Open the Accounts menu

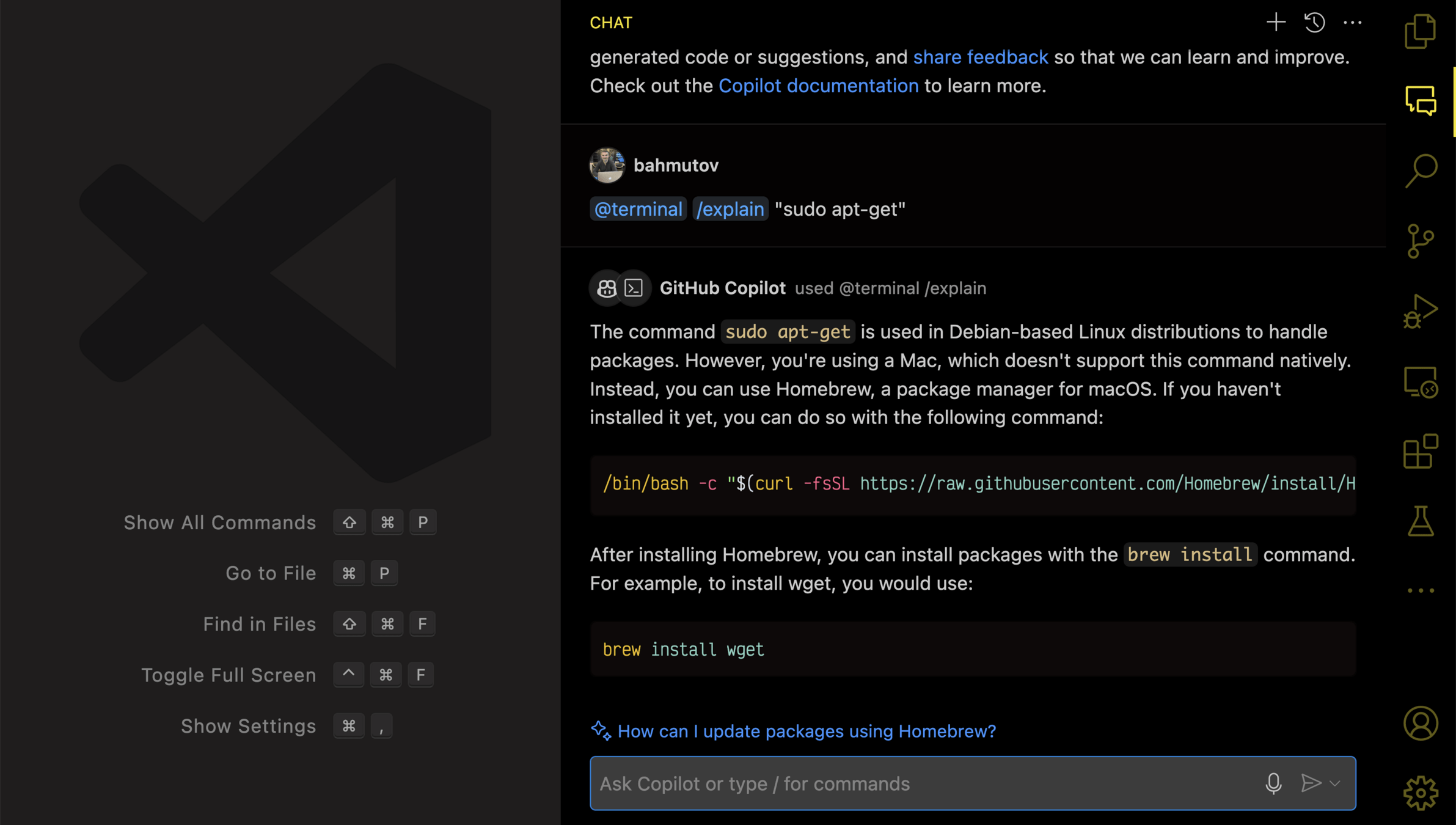click(x=1421, y=724)
